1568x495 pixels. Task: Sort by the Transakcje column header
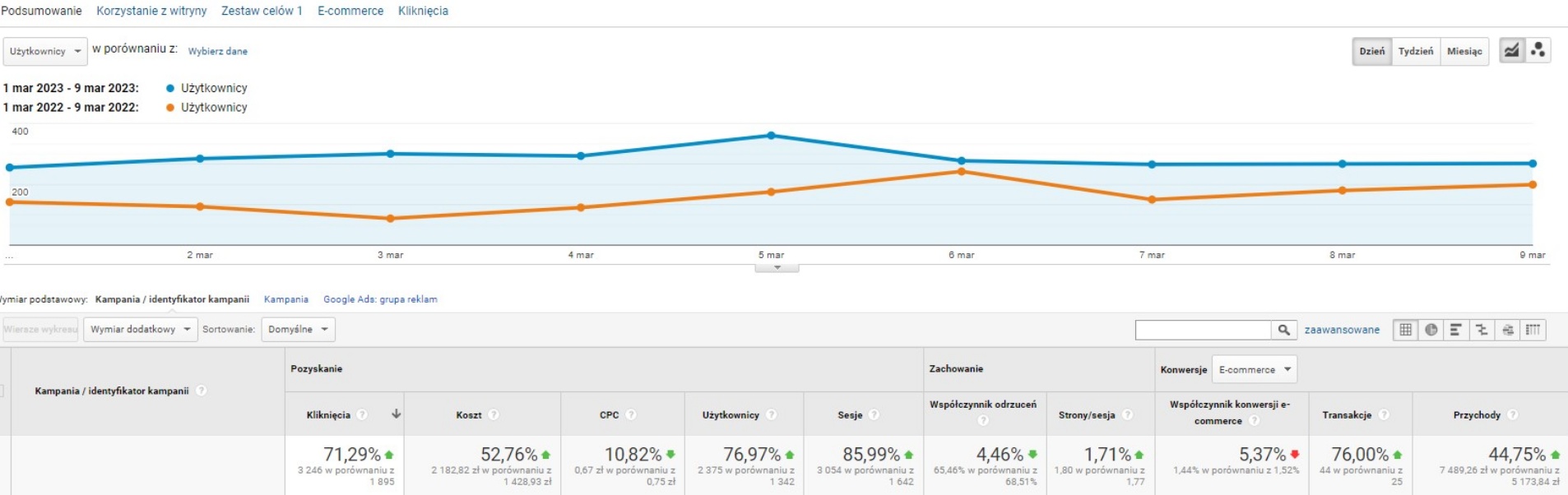pyautogui.click(x=1347, y=415)
